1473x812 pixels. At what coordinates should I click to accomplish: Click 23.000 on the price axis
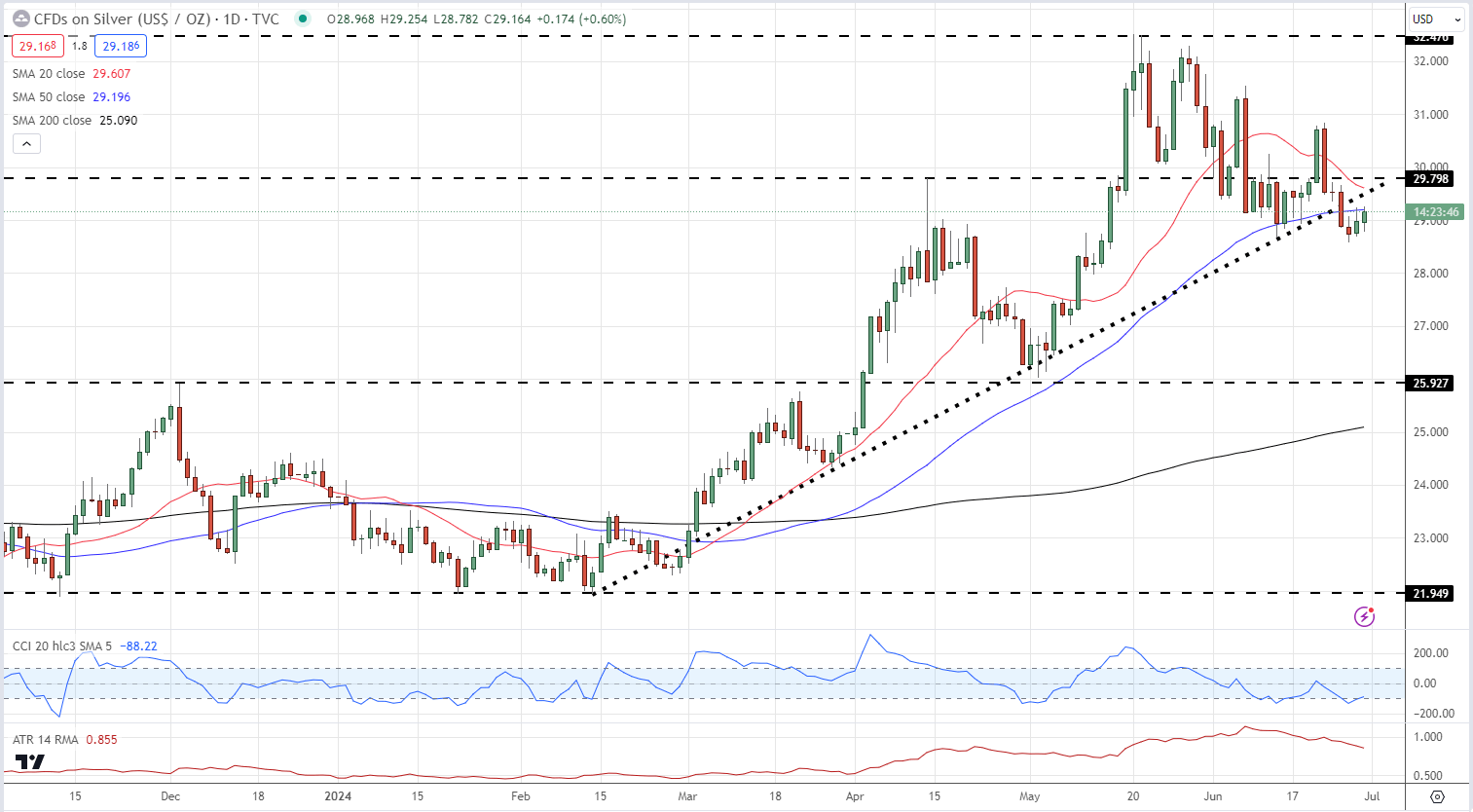click(x=1430, y=537)
